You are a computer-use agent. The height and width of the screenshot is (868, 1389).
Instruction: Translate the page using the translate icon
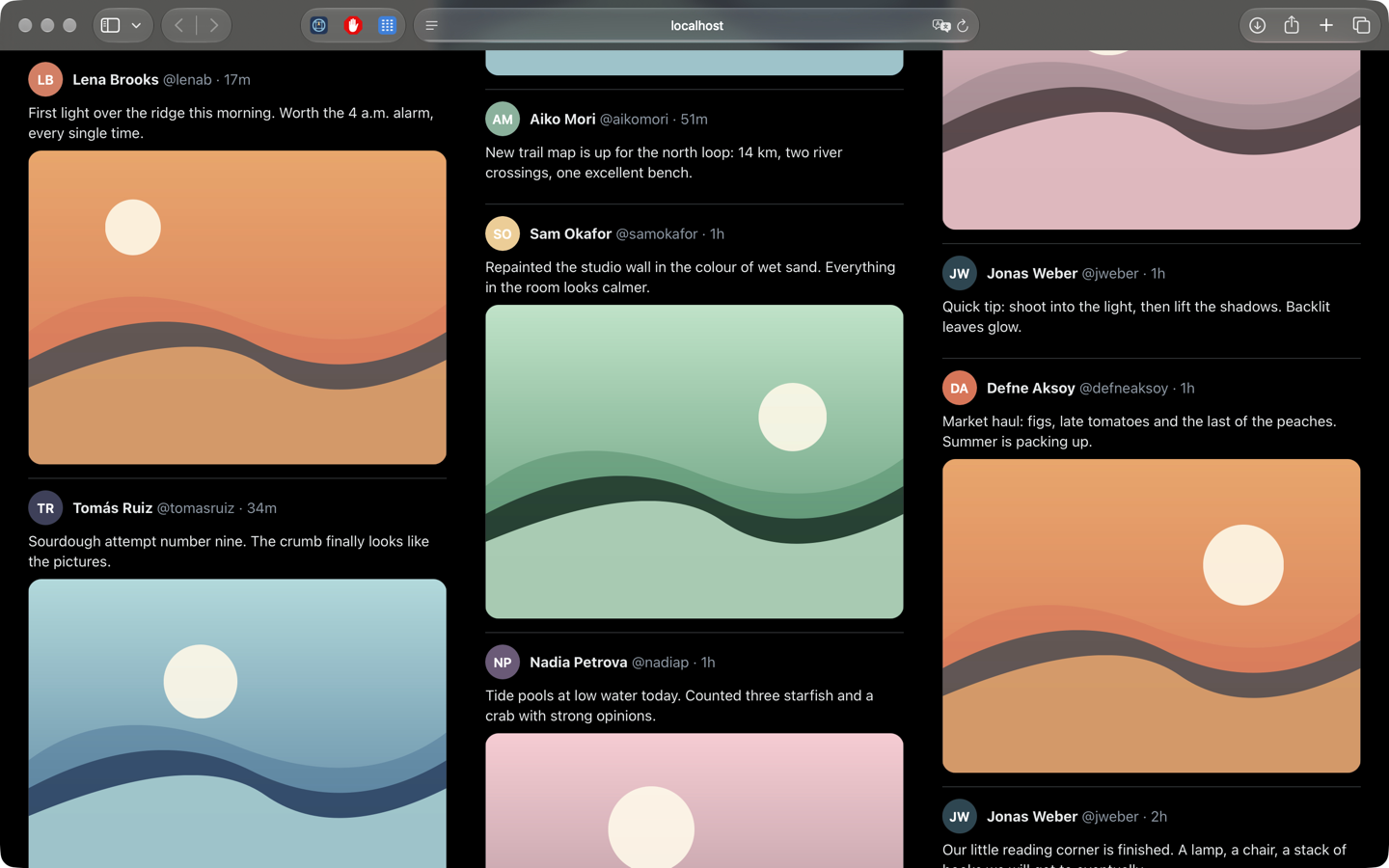pos(940,26)
